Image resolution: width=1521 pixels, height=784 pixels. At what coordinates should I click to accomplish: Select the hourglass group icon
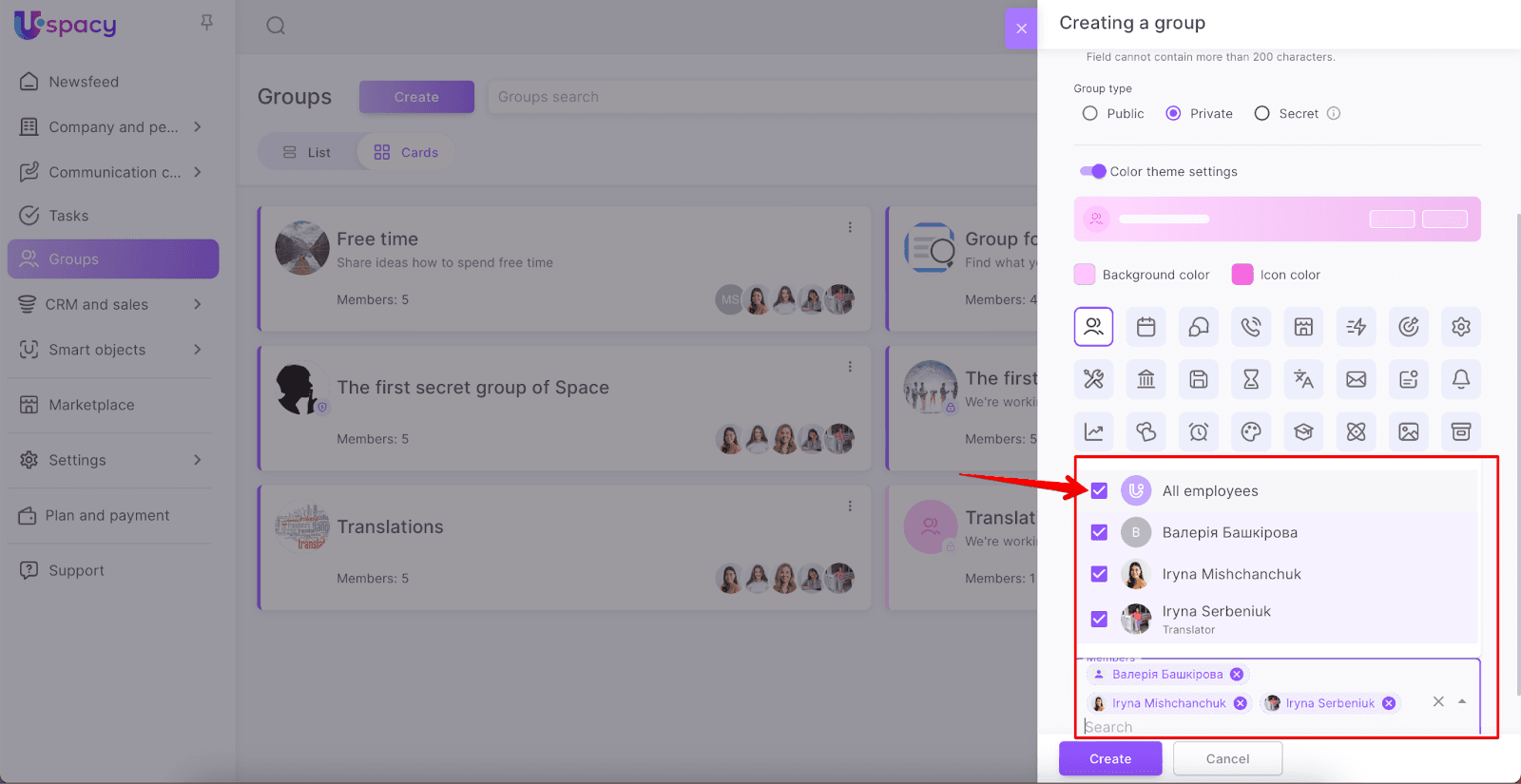coord(1250,379)
